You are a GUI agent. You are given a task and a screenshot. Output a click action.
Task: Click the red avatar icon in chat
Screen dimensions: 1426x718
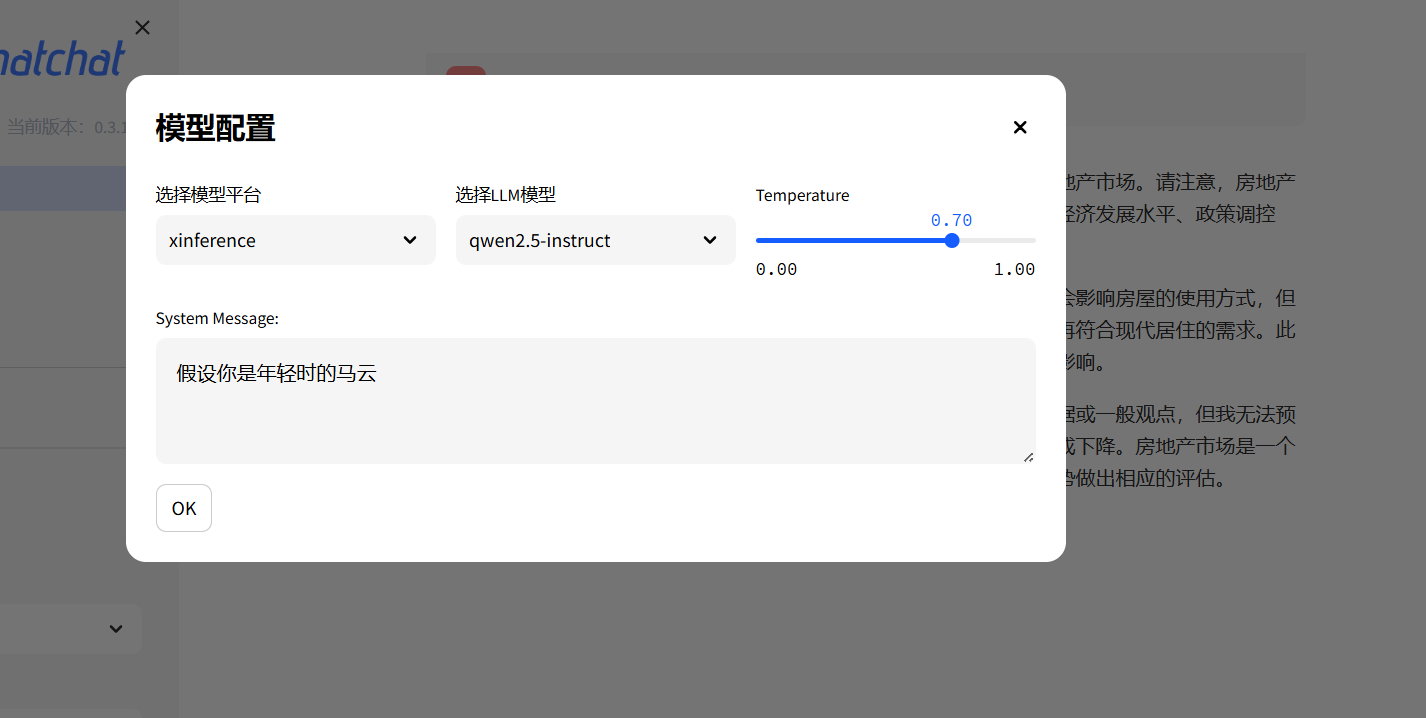click(x=466, y=71)
